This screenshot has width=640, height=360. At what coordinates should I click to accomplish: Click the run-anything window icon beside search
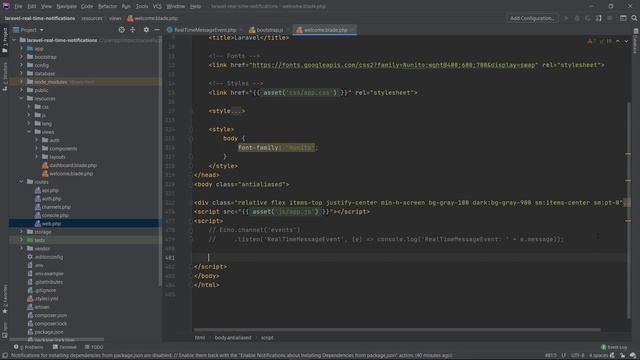coord(623,18)
